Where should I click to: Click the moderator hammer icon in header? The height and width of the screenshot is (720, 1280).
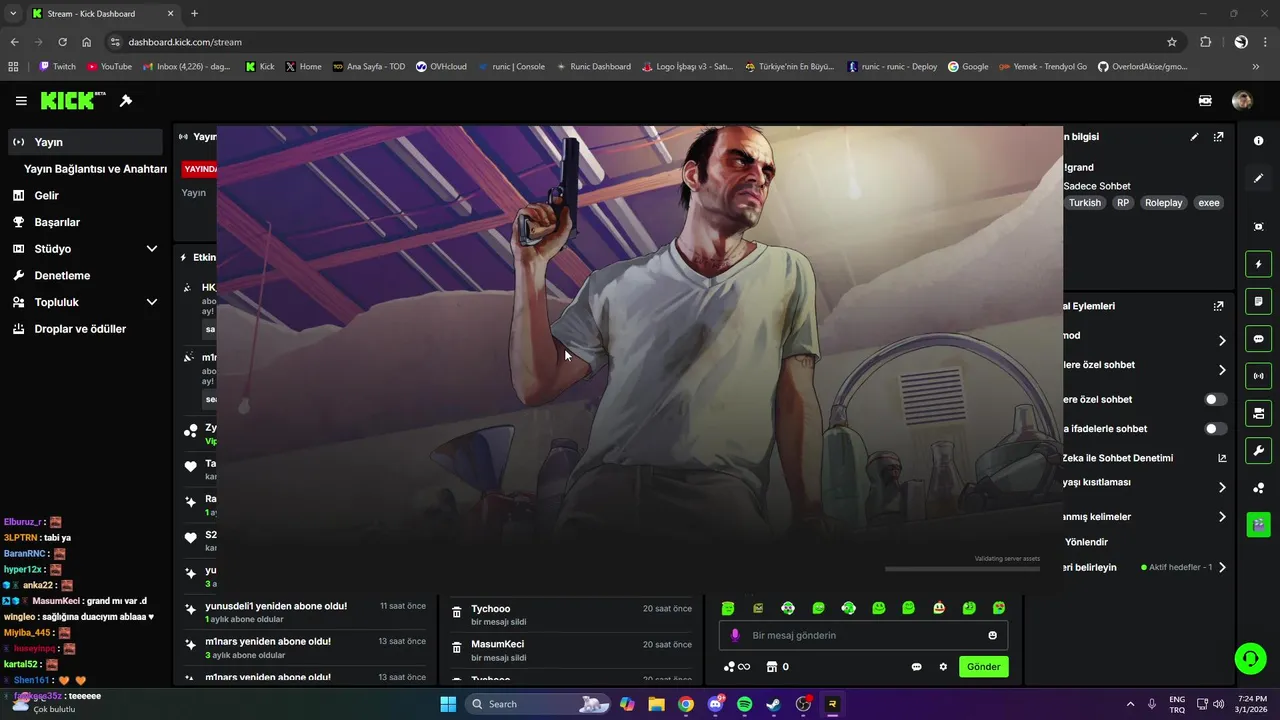126,101
